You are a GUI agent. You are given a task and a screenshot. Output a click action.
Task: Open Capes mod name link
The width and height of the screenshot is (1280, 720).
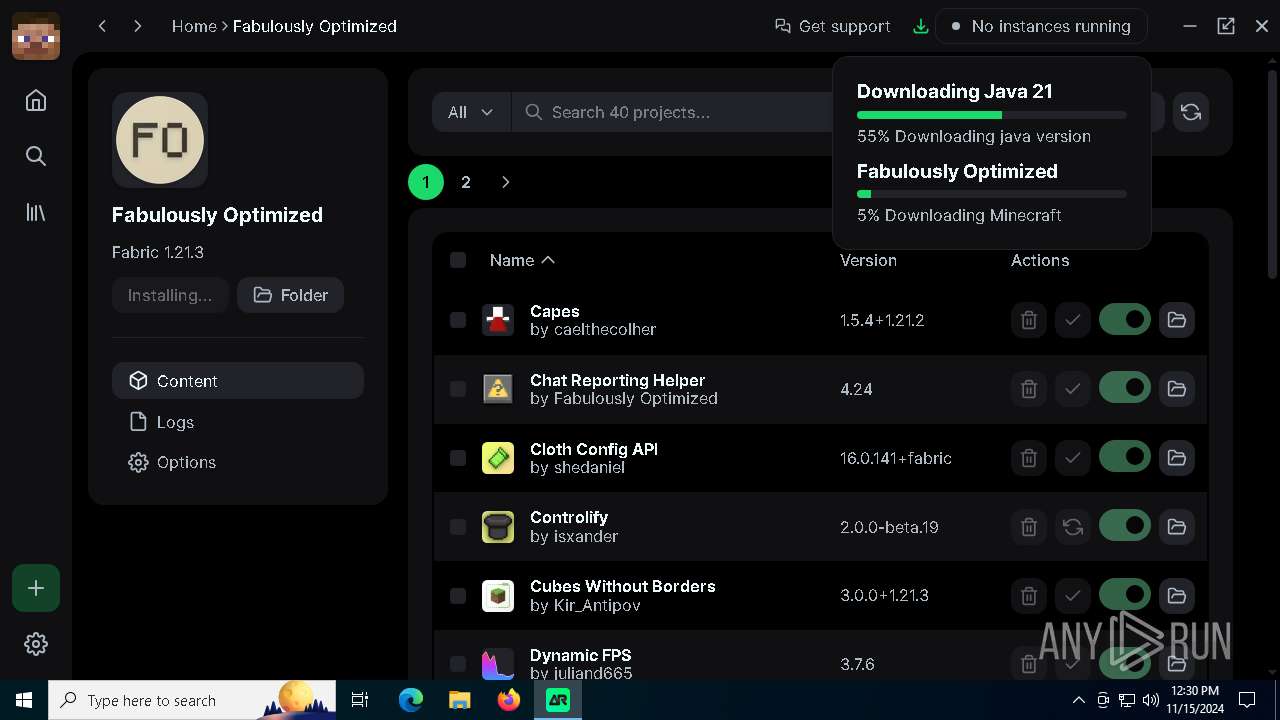[x=555, y=311]
